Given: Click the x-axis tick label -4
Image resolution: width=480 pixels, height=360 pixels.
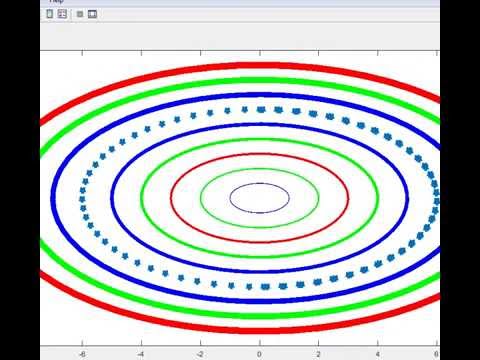Looking at the screenshot, I should [140, 354].
